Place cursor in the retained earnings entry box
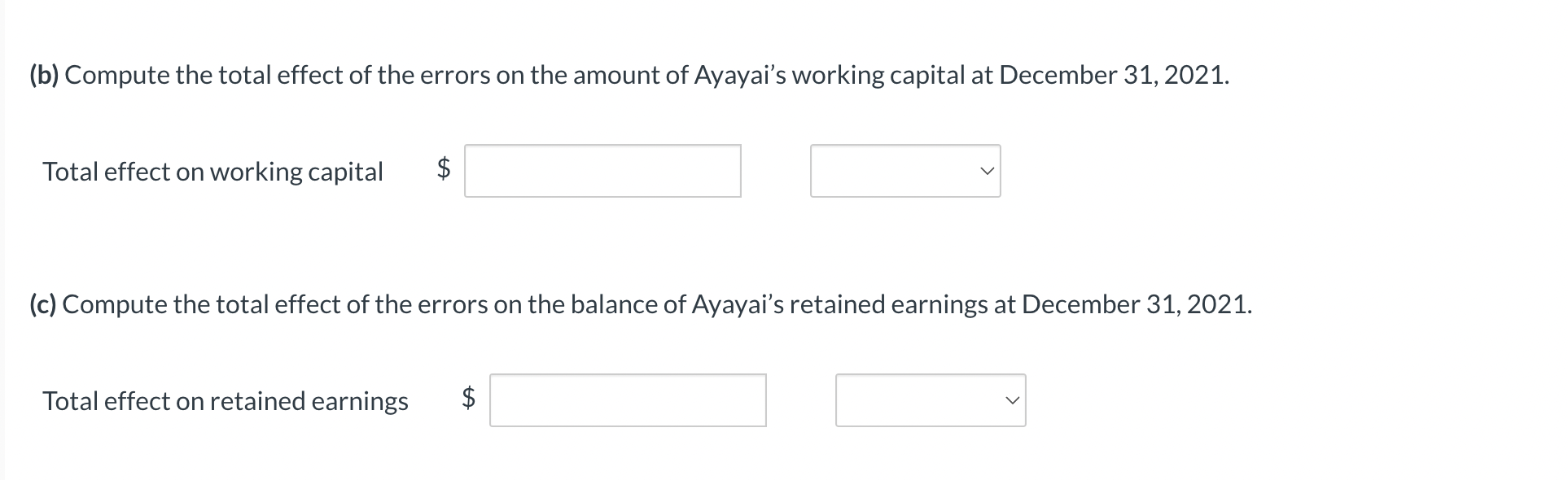This screenshot has height=480, width=1568. click(x=628, y=400)
